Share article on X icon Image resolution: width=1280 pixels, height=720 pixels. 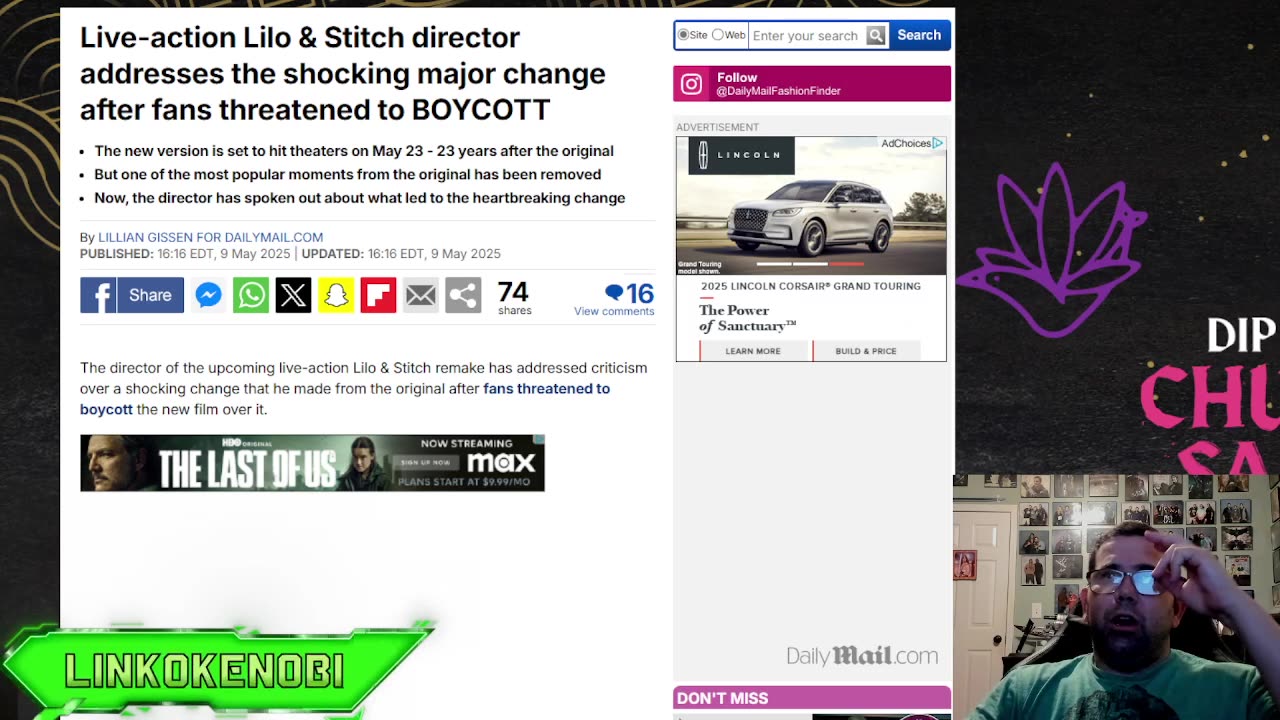click(293, 295)
